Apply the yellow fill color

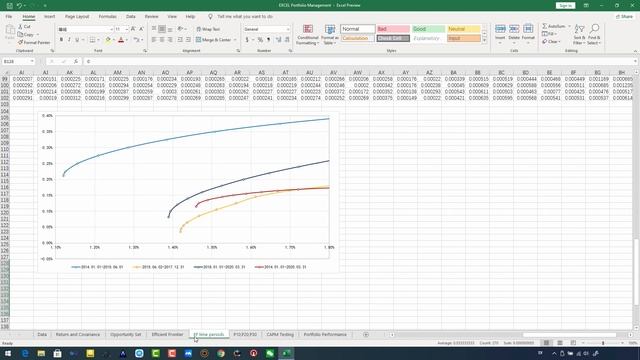pos(108,40)
